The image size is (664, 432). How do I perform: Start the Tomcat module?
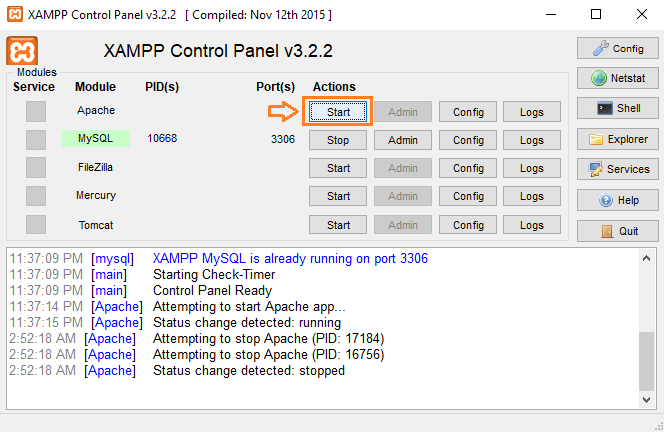(x=338, y=225)
